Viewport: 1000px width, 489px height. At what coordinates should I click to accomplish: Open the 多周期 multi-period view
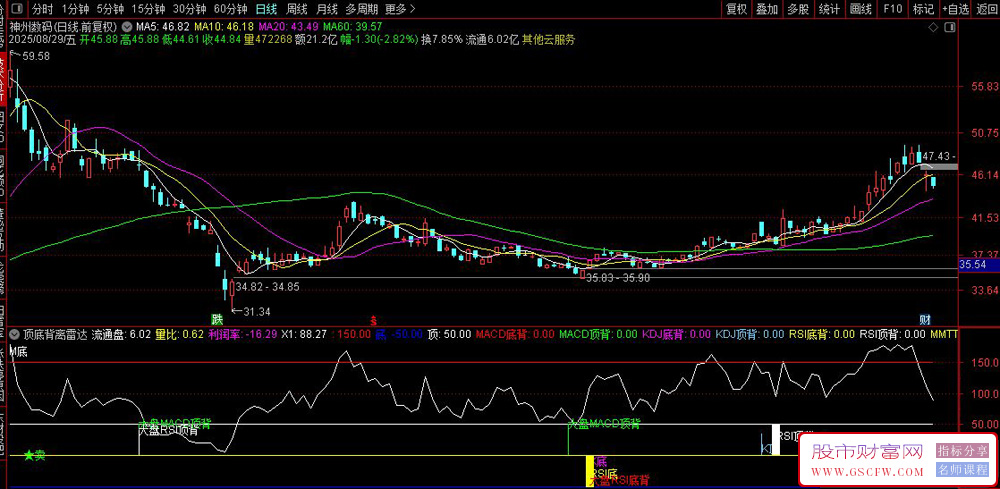(x=362, y=9)
